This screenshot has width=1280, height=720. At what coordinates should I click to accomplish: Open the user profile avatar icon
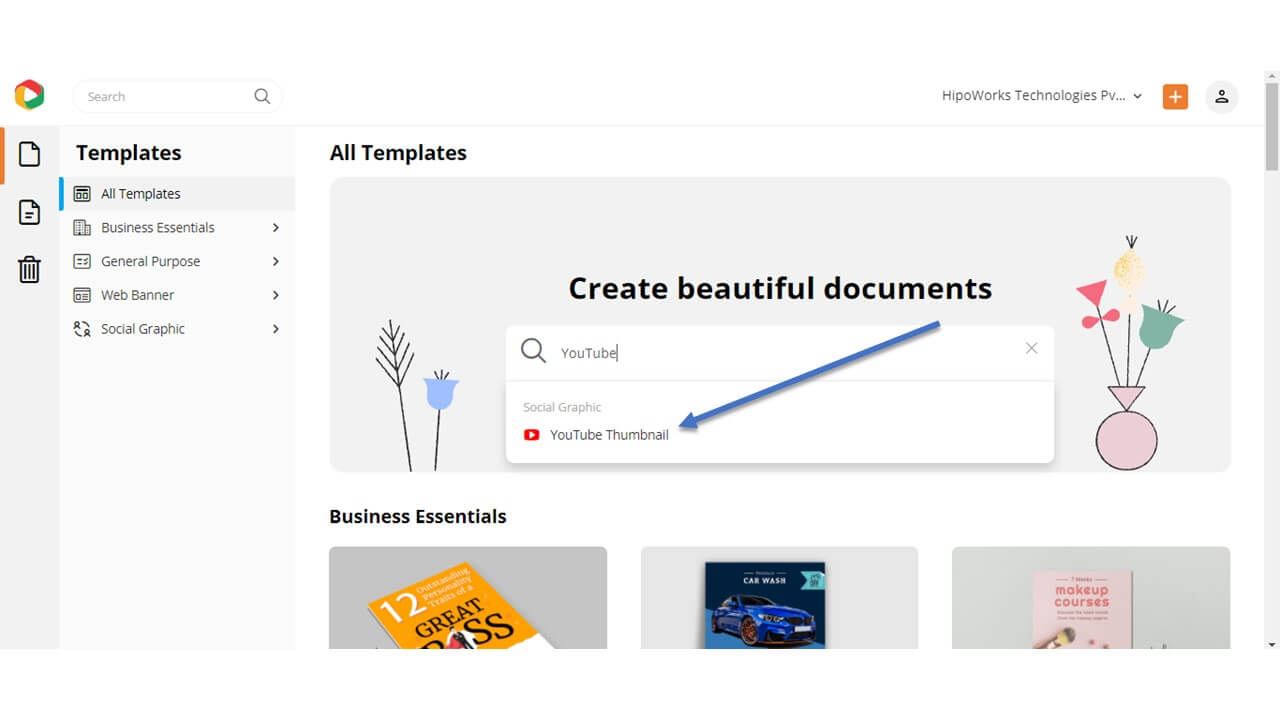point(1221,97)
